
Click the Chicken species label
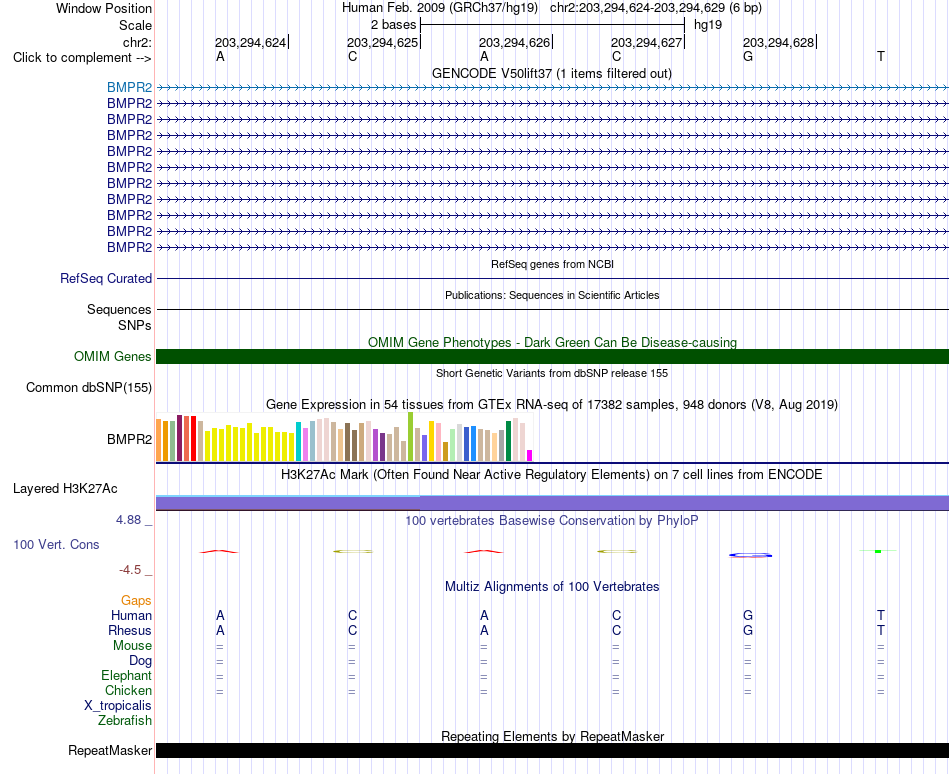(128, 690)
